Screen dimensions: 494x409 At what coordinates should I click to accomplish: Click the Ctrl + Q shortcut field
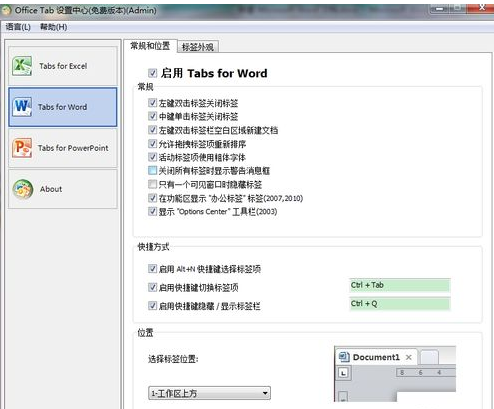click(x=400, y=304)
